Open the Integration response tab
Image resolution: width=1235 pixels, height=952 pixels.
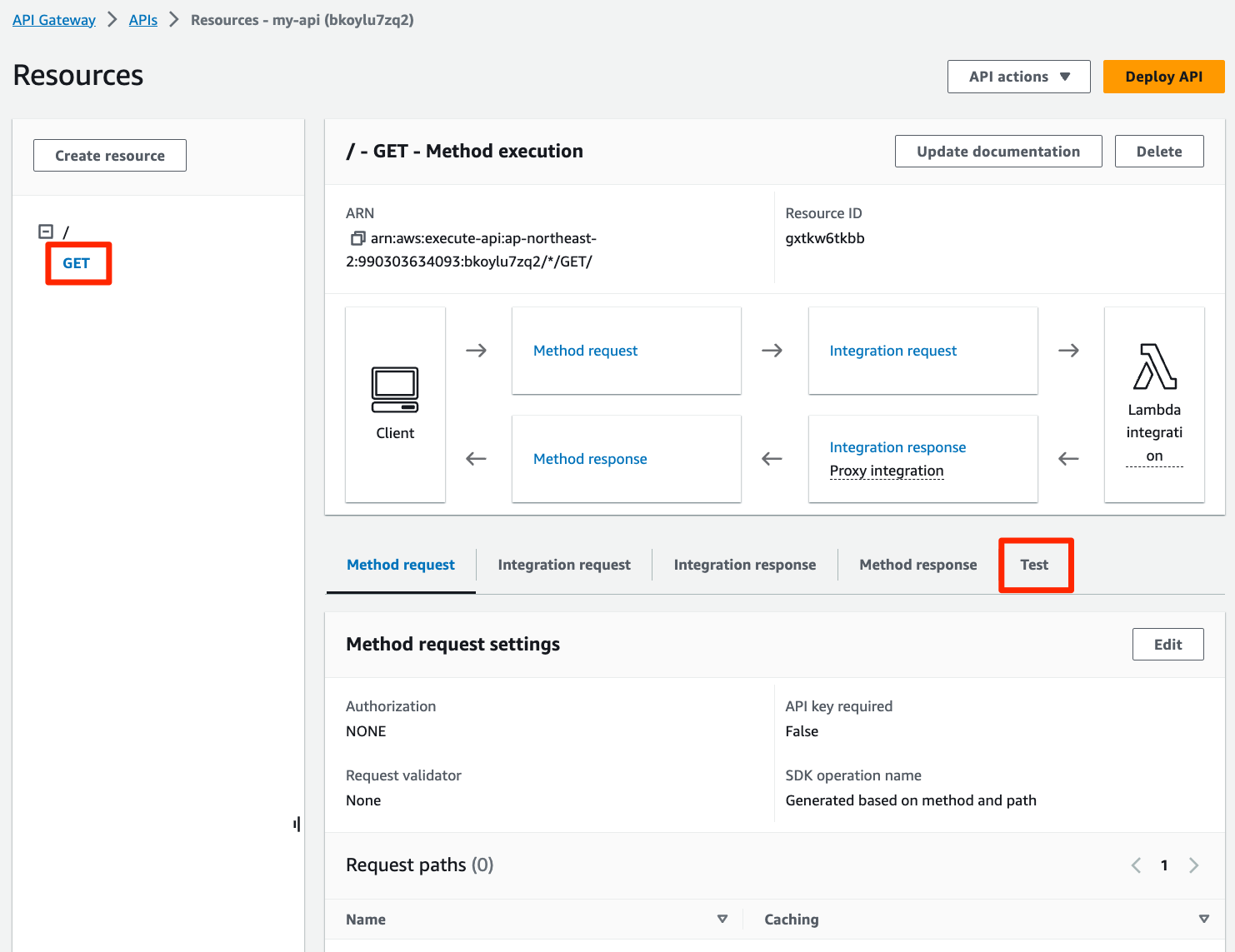744,565
